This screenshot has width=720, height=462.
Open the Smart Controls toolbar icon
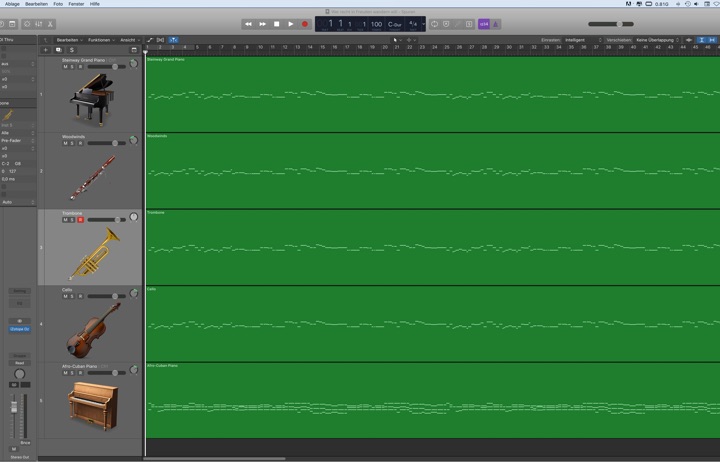tap(27, 24)
